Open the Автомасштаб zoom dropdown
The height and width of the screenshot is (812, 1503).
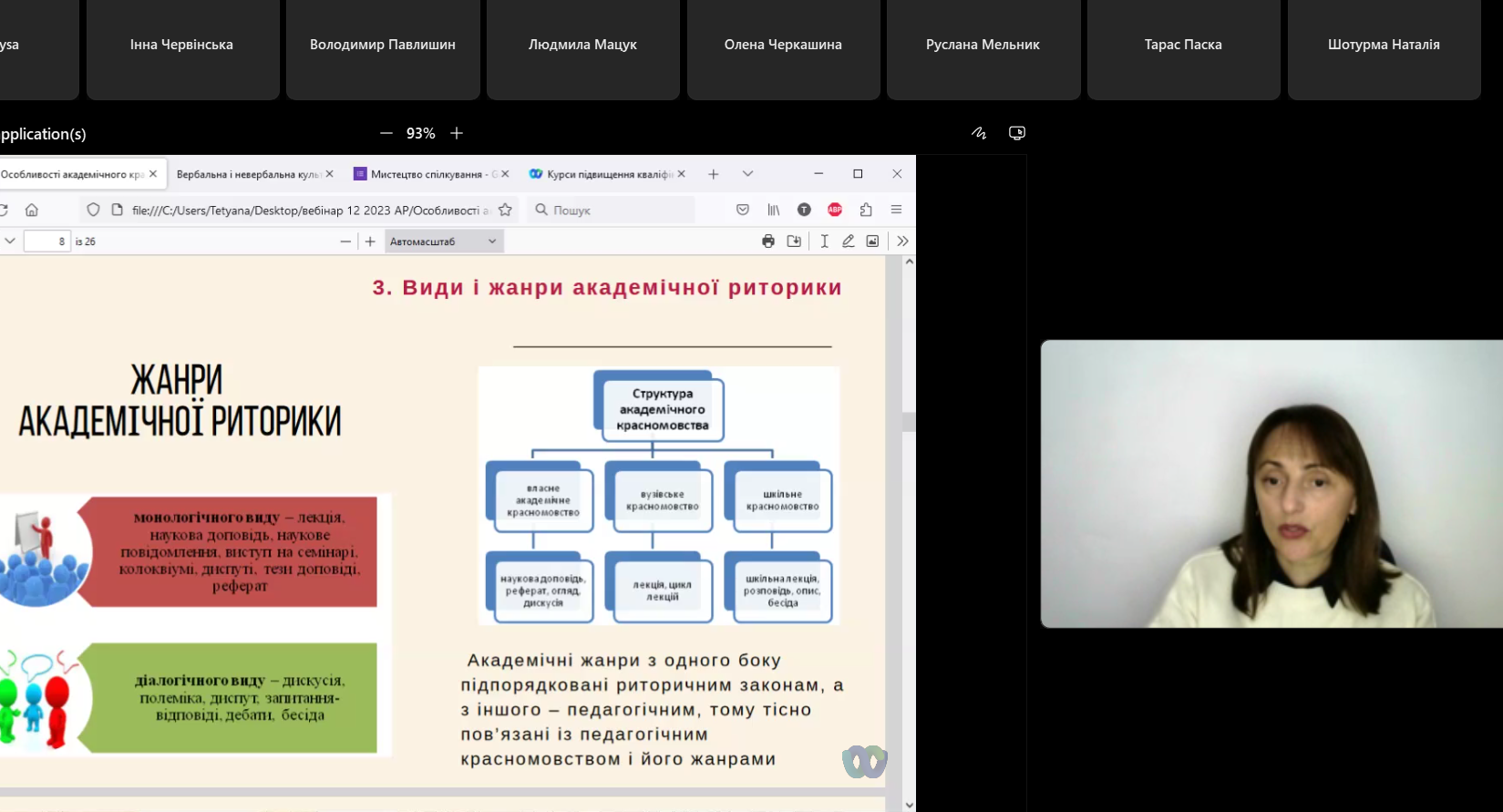click(443, 242)
